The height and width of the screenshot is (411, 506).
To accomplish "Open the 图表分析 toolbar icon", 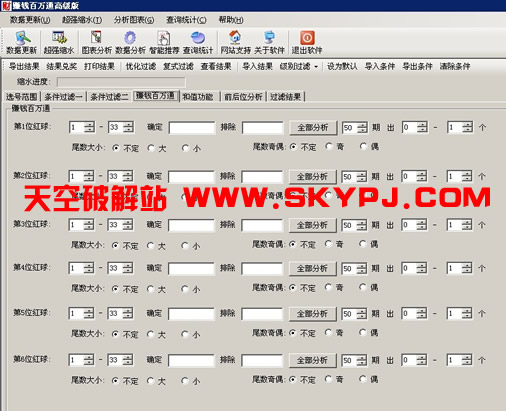I will (x=96, y=37).
